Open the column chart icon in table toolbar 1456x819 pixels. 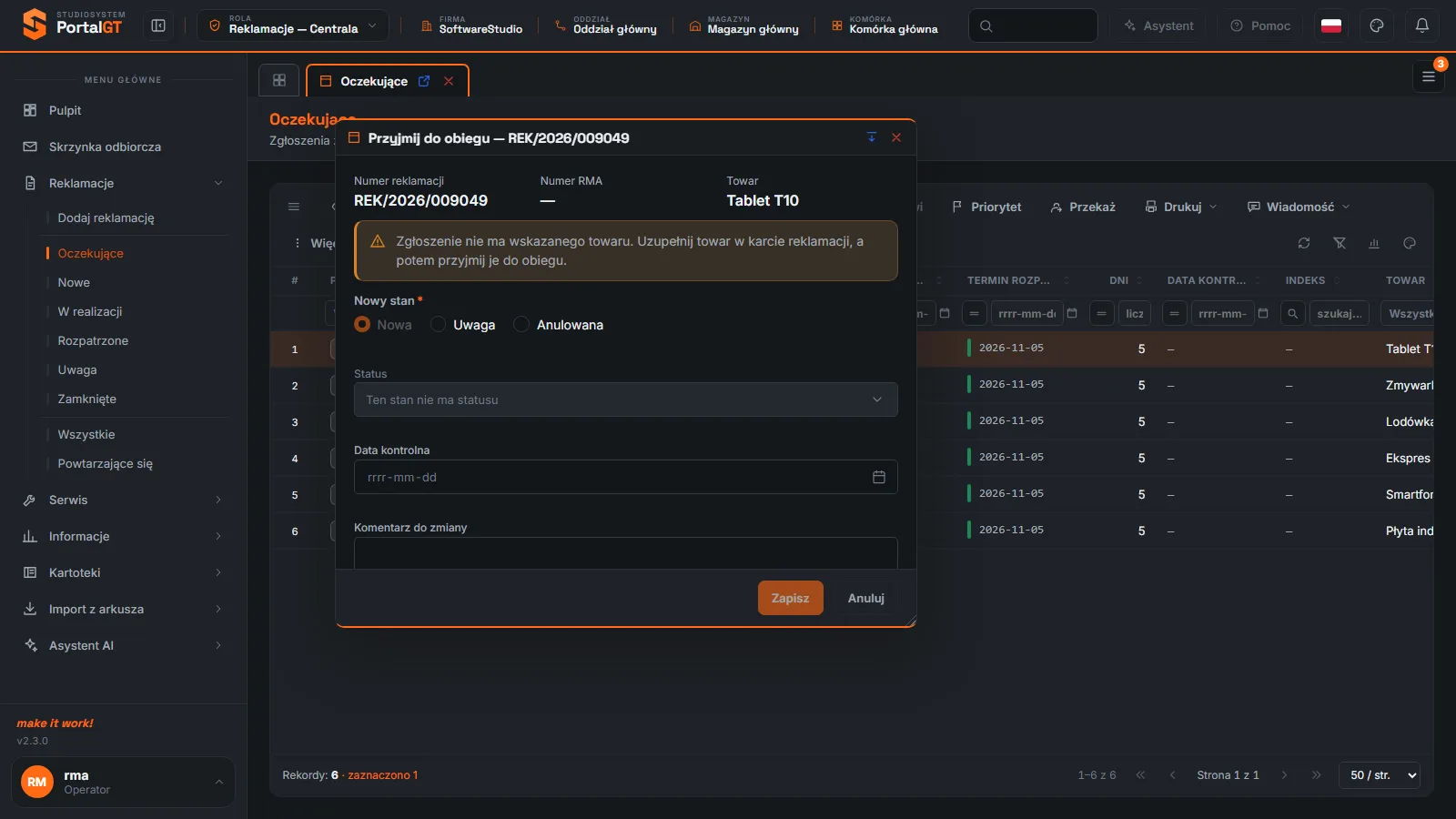coord(1374,243)
